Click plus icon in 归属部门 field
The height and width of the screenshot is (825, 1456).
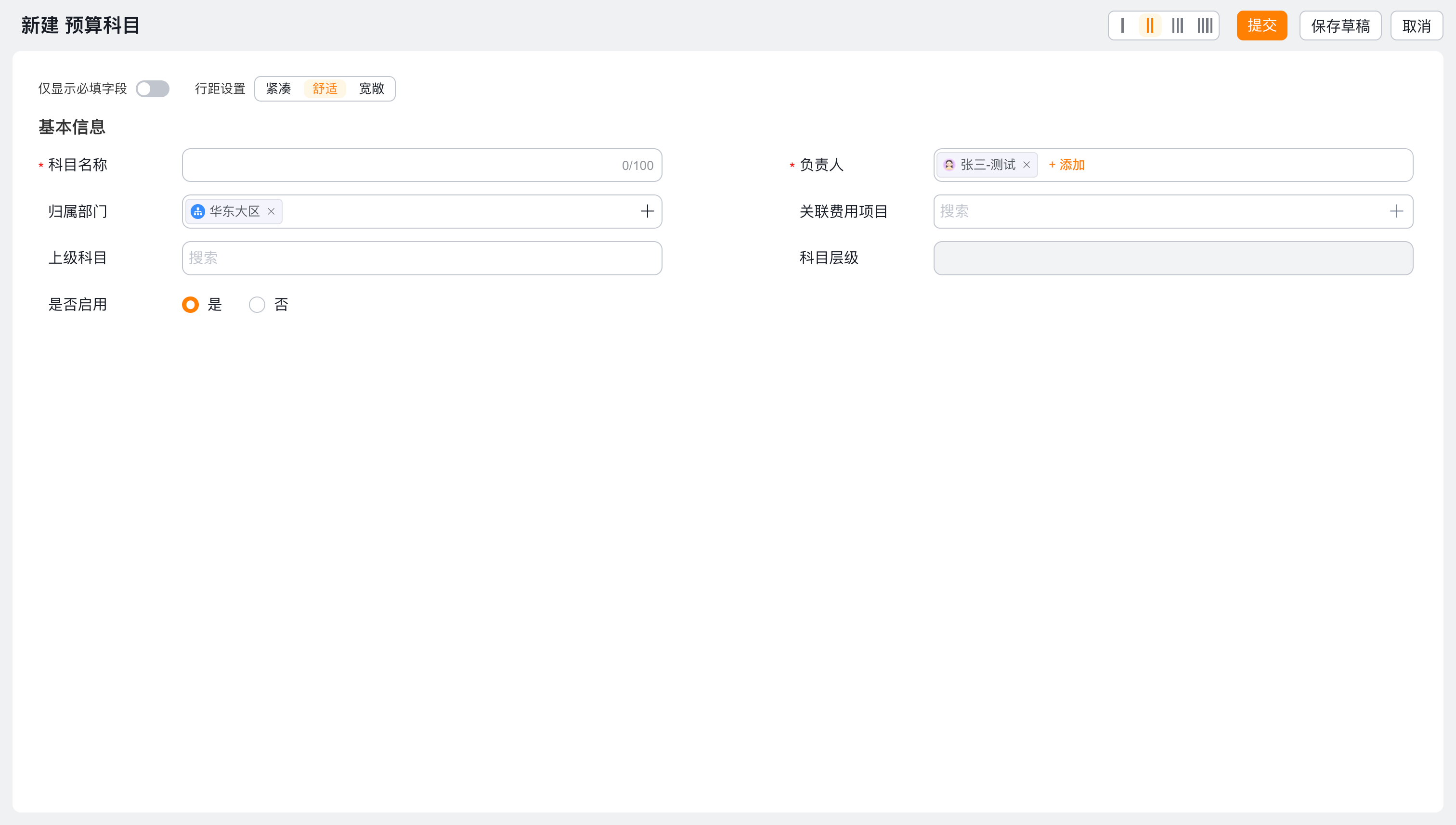pos(647,211)
